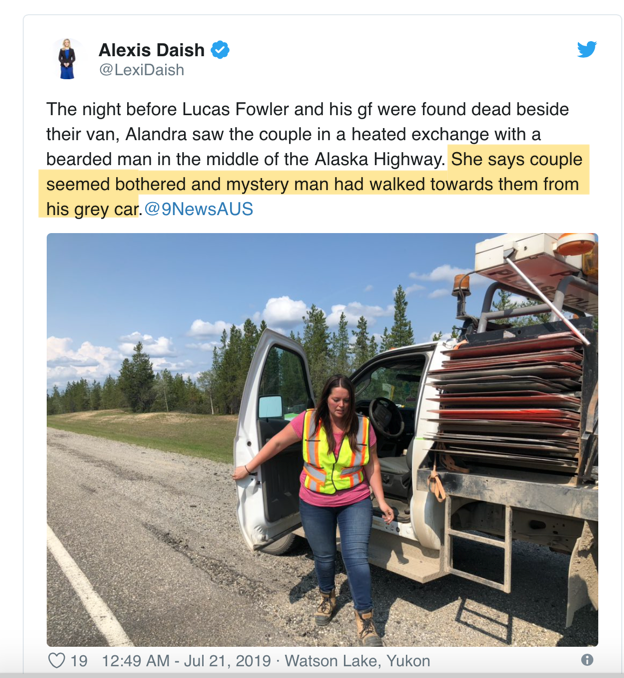Viewport: 624px width, 678px height.
Task: Visit the @LexiDaish handle
Action: click(x=141, y=70)
